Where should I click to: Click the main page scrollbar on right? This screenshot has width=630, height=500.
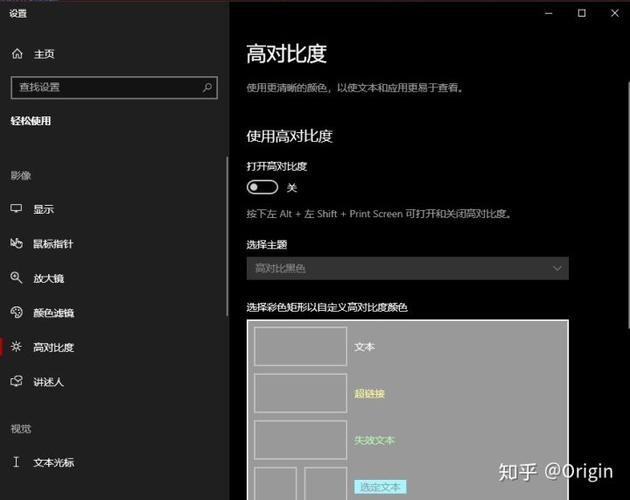coord(628,205)
